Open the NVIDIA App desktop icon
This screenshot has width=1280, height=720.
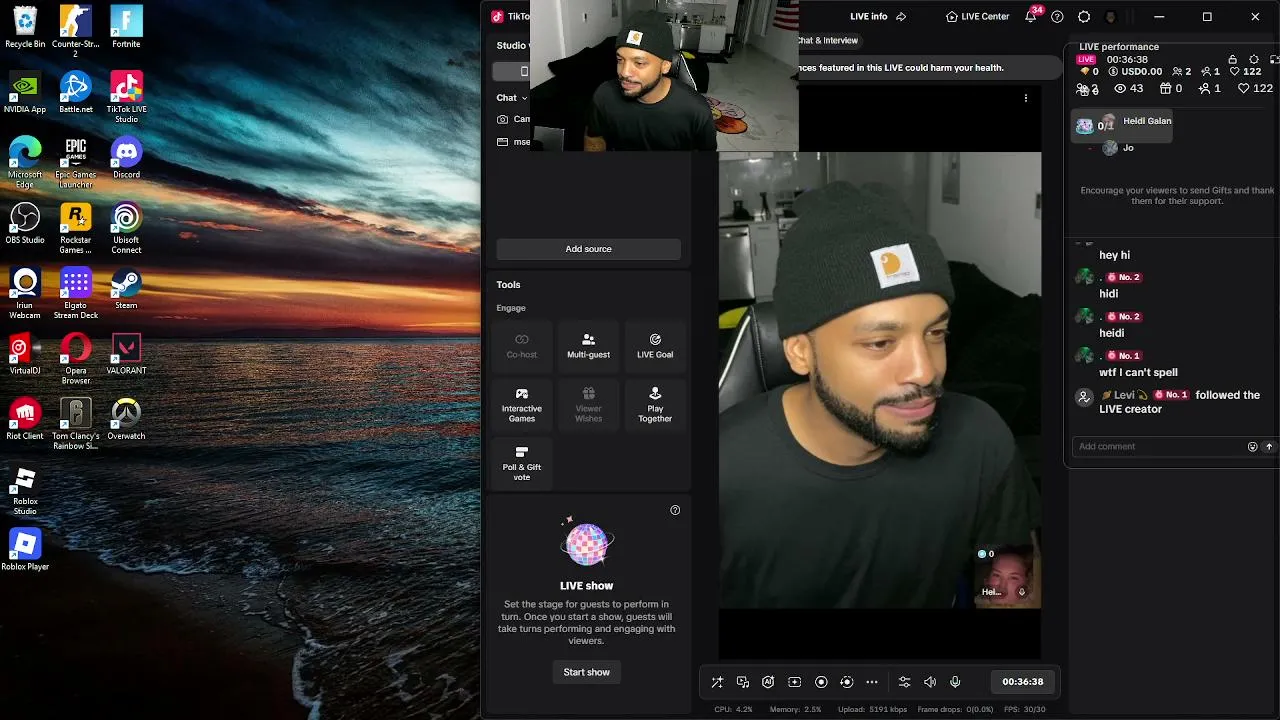click(25, 92)
